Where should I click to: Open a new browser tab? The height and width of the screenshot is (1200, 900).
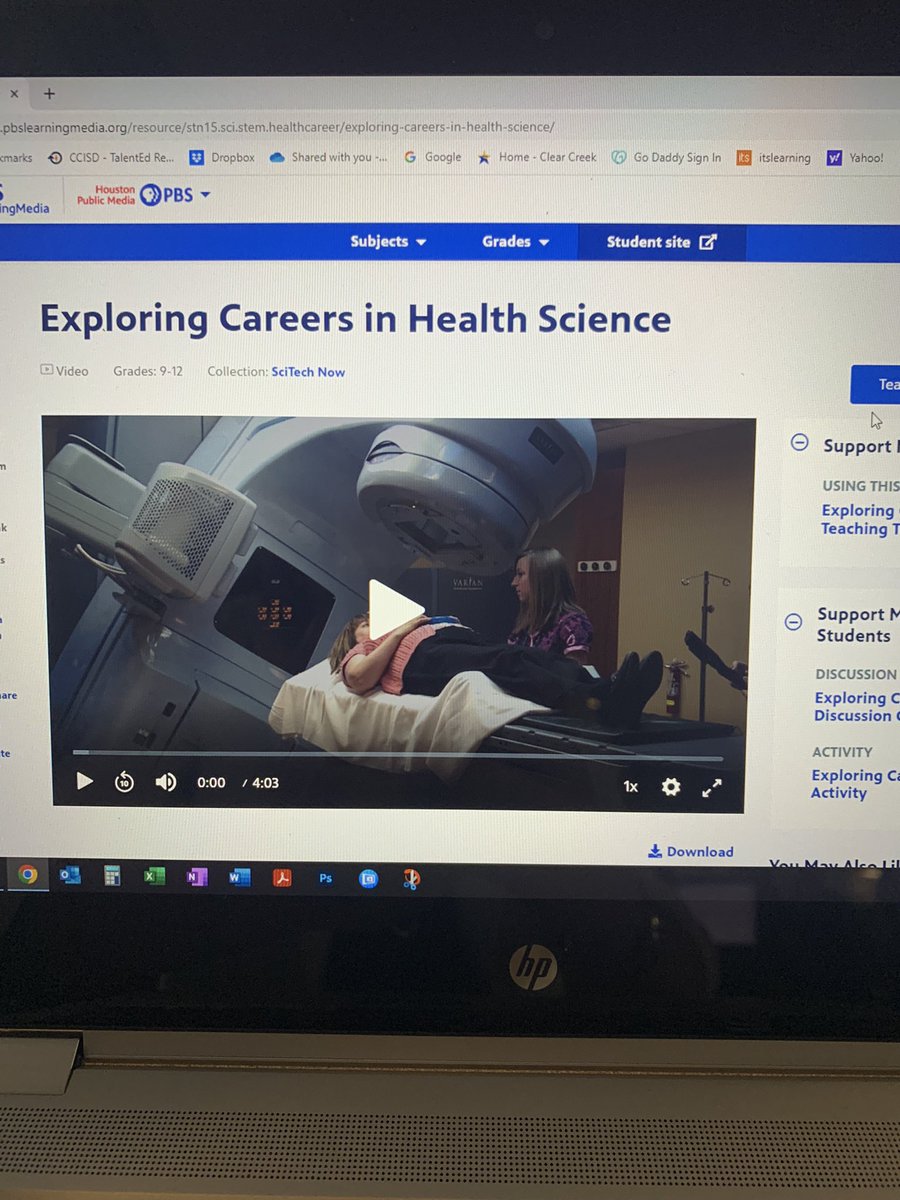49,93
